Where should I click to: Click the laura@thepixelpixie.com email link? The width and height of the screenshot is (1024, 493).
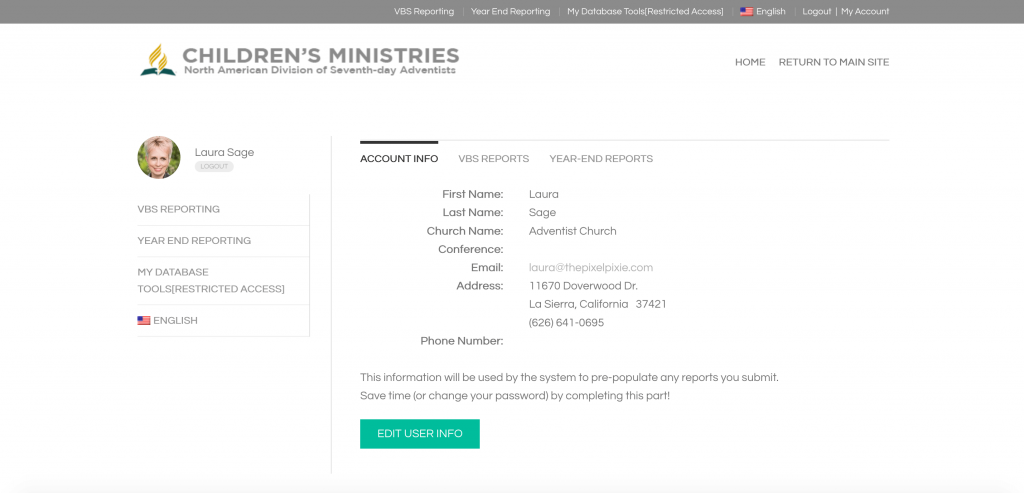coord(590,268)
